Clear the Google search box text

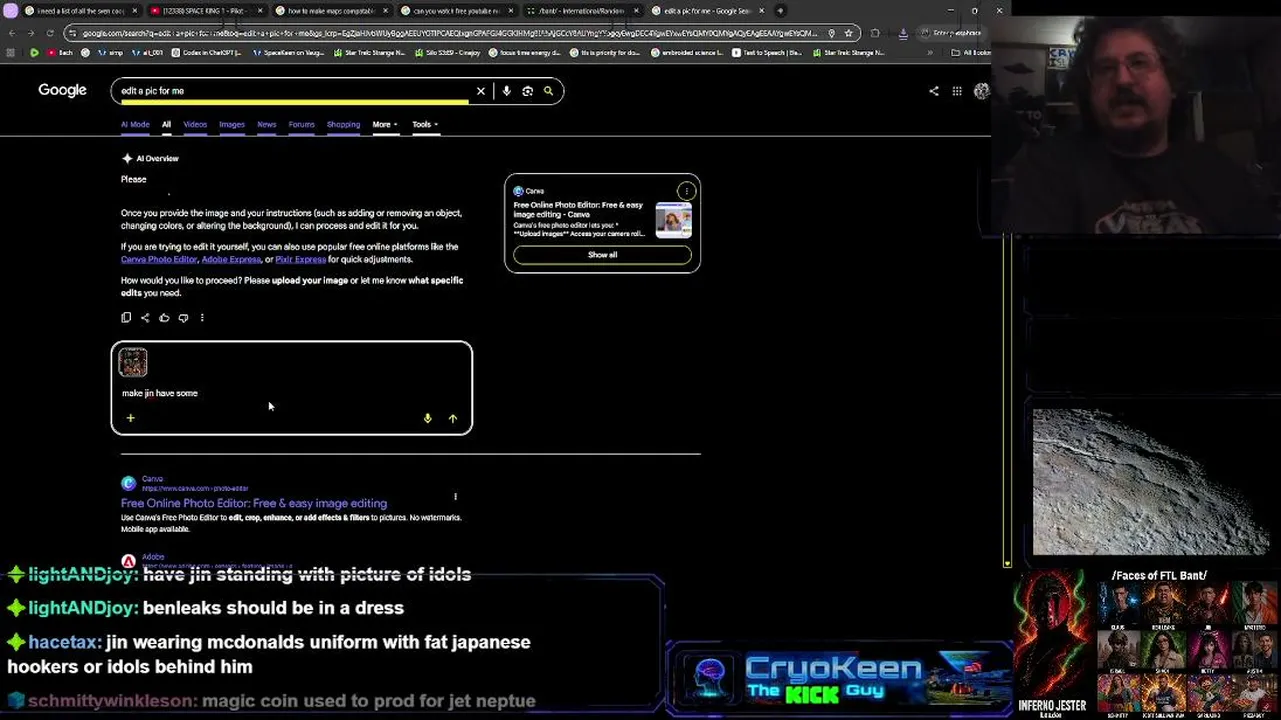click(x=481, y=91)
